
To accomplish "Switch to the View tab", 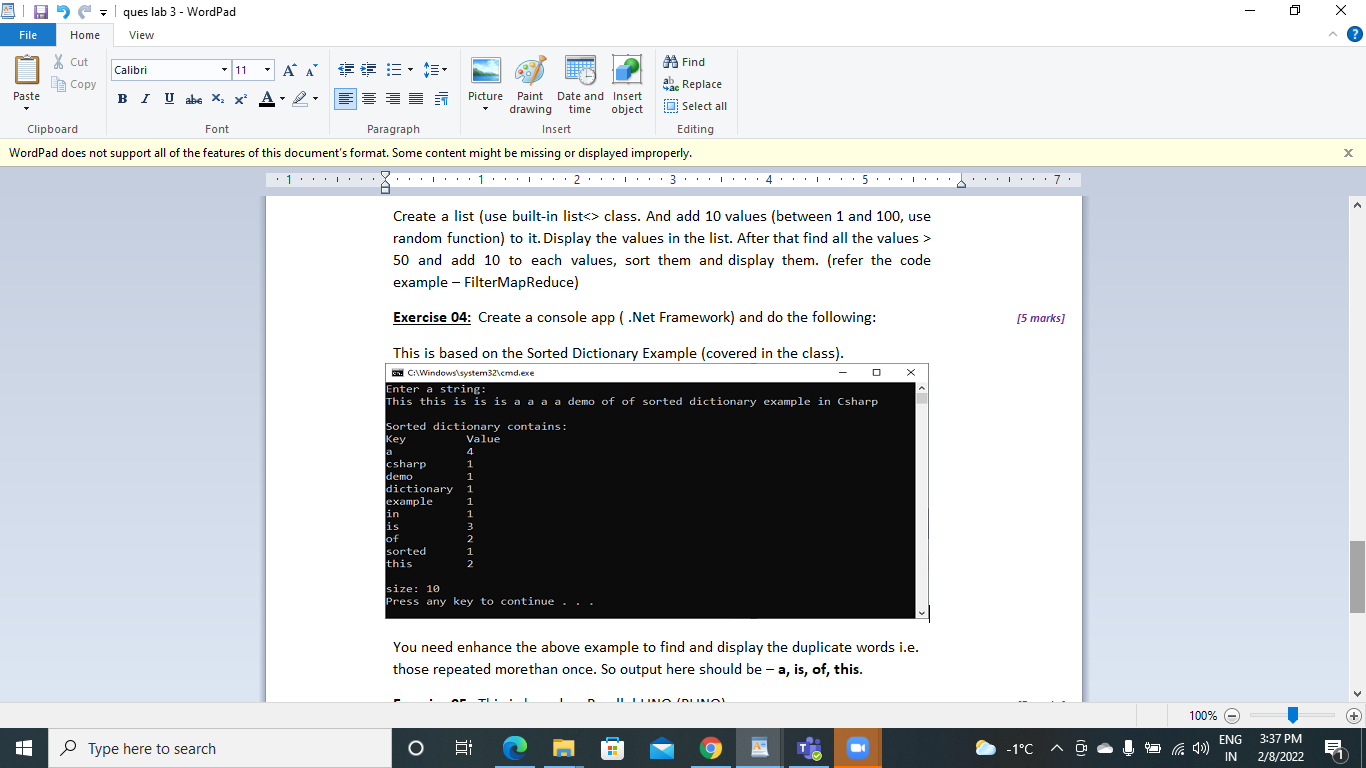I will pyautogui.click(x=141, y=34).
